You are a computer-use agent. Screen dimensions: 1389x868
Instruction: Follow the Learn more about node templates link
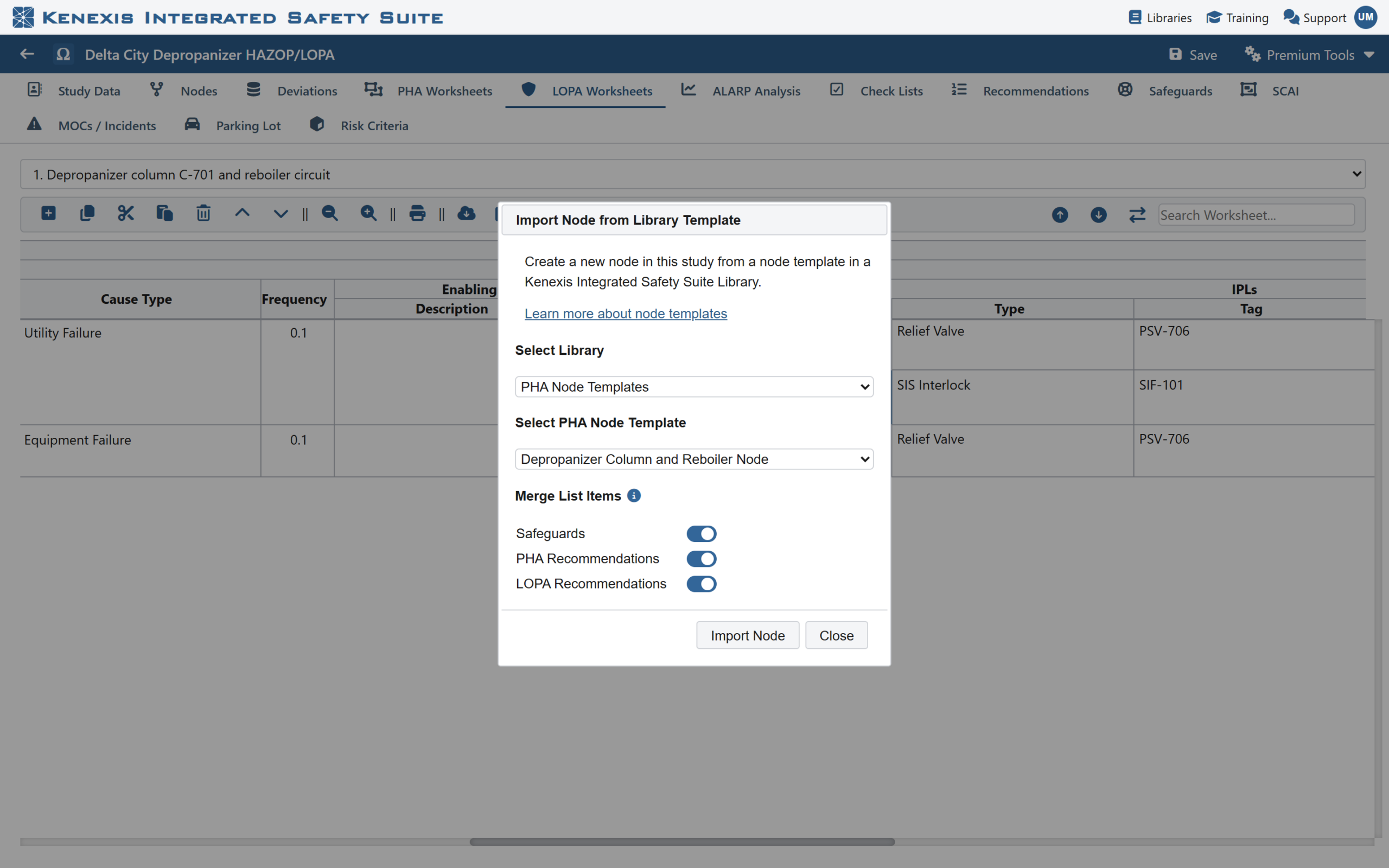pos(626,314)
